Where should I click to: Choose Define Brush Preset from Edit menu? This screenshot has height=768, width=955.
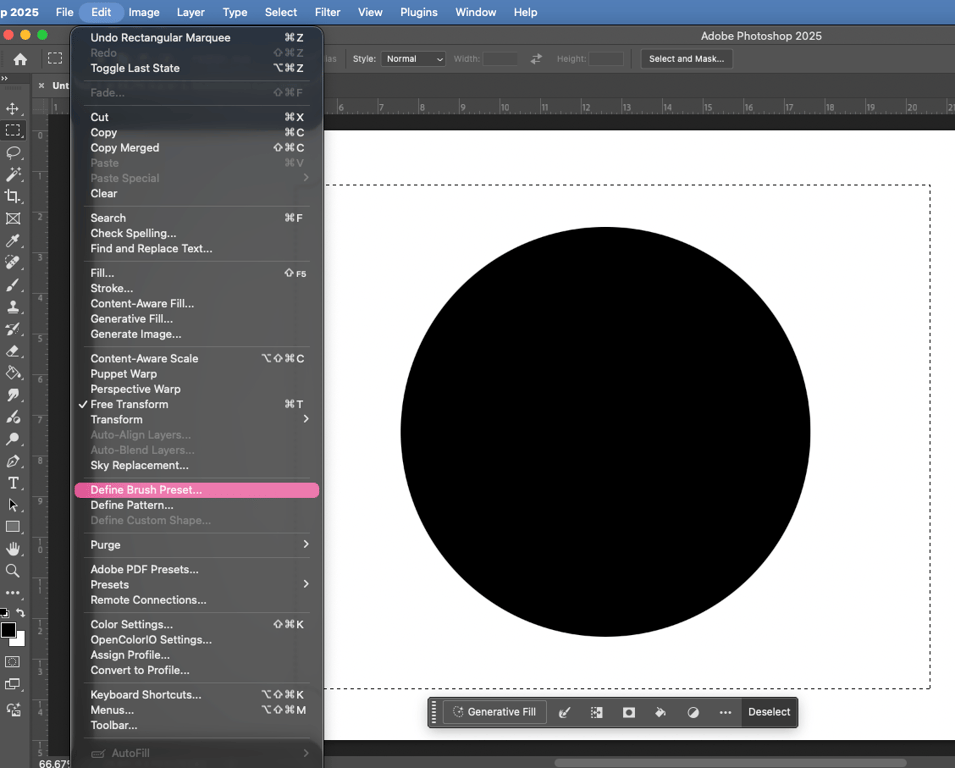point(196,490)
